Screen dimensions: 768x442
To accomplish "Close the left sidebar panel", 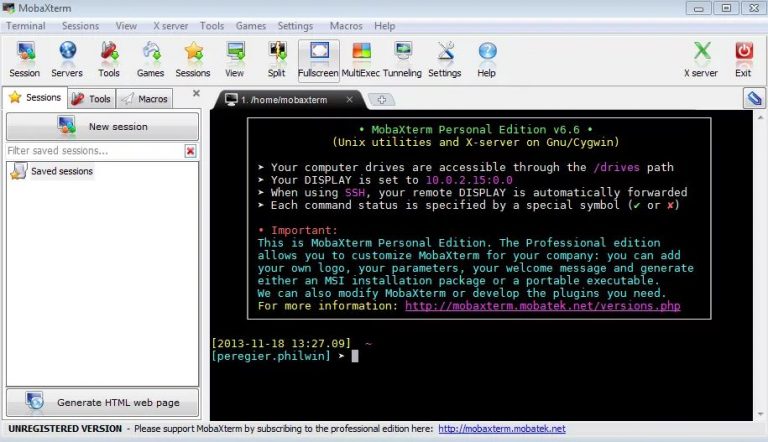I will 196,93.
